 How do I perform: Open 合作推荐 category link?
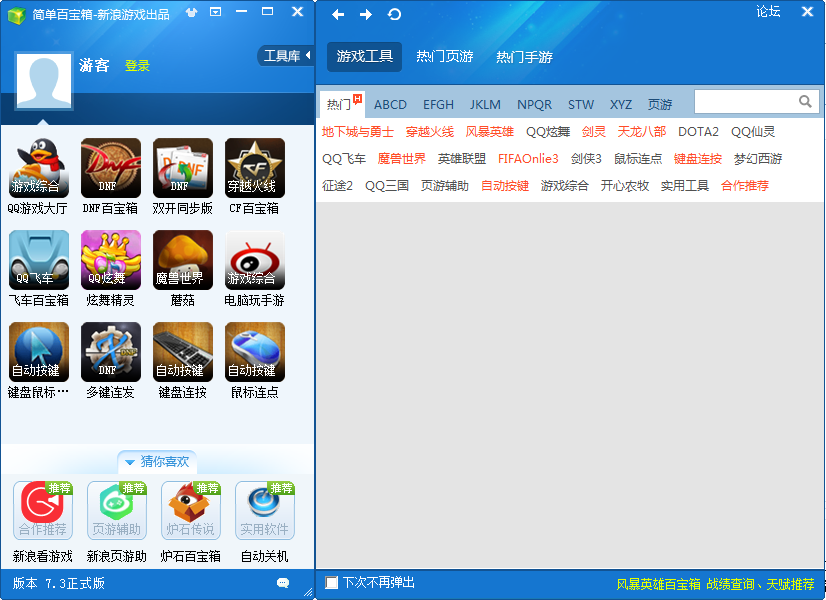tap(745, 185)
